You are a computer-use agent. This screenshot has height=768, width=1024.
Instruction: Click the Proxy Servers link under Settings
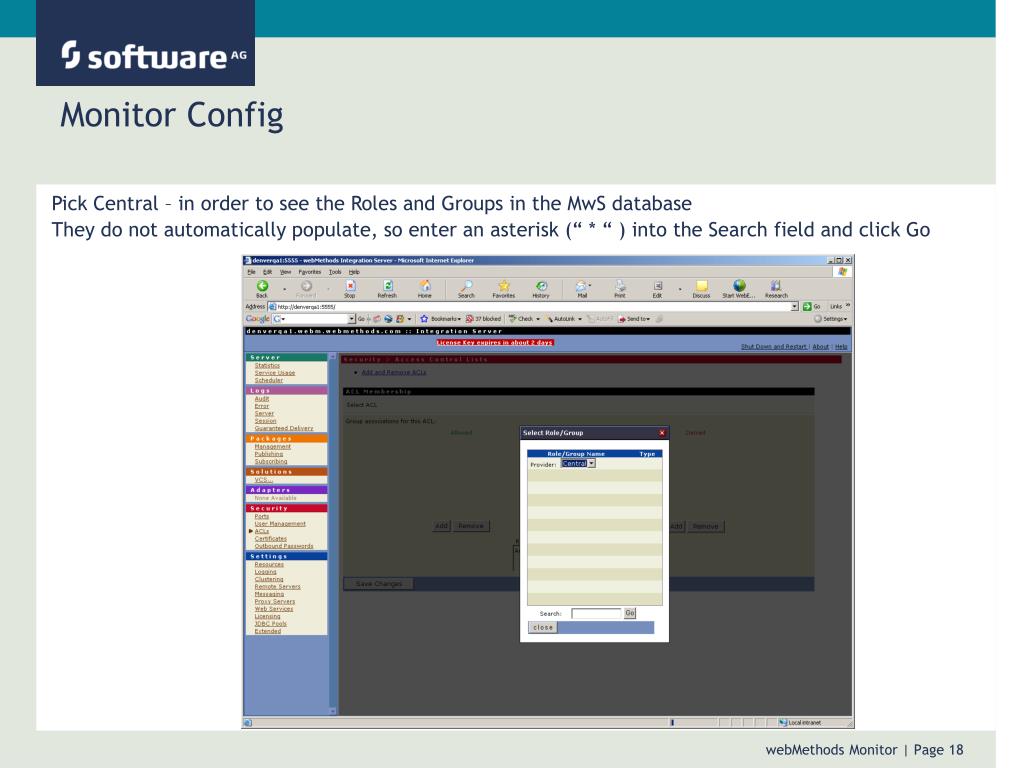[x=275, y=601]
